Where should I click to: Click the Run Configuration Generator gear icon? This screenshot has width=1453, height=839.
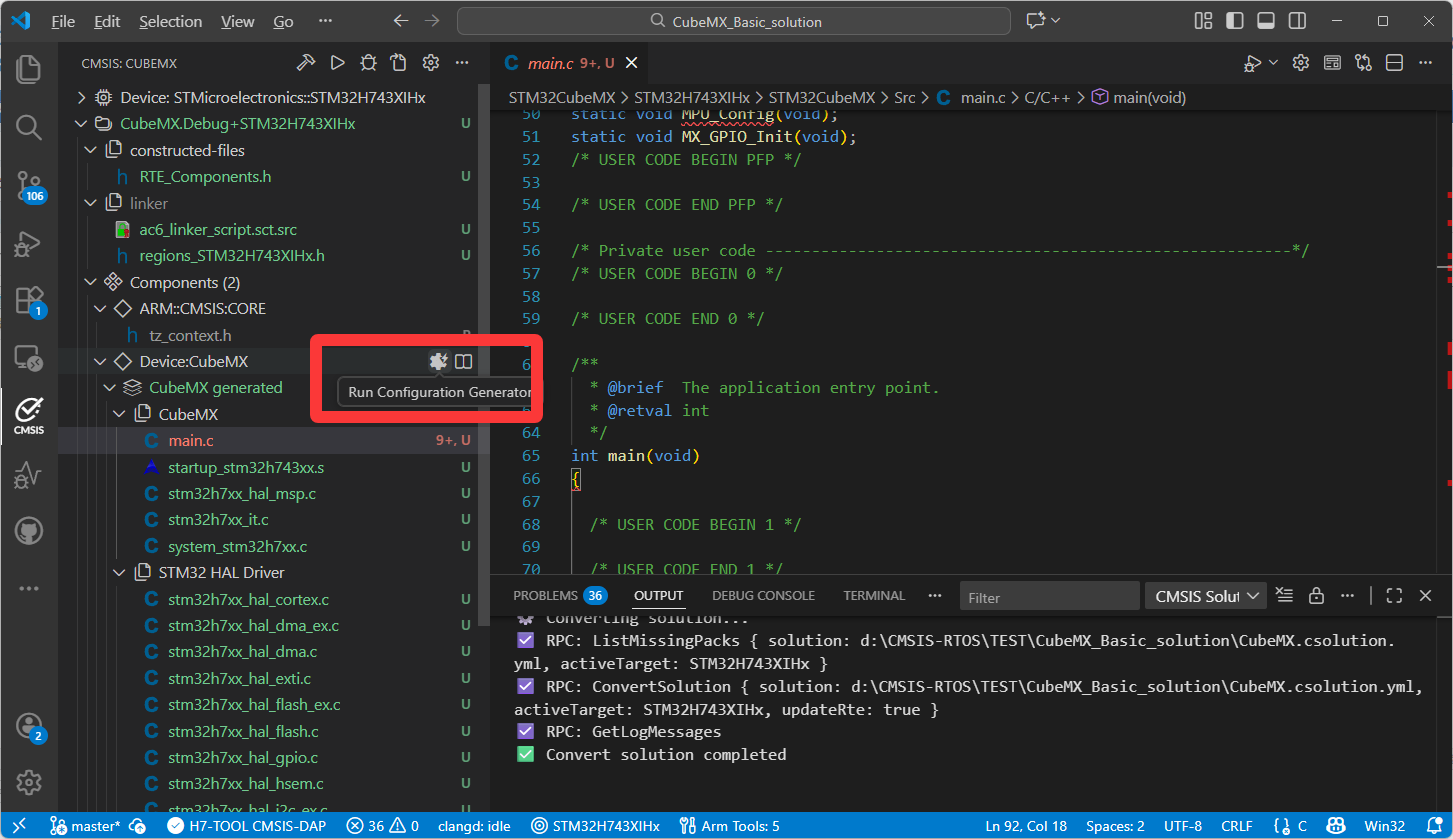click(x=437, y=361)
